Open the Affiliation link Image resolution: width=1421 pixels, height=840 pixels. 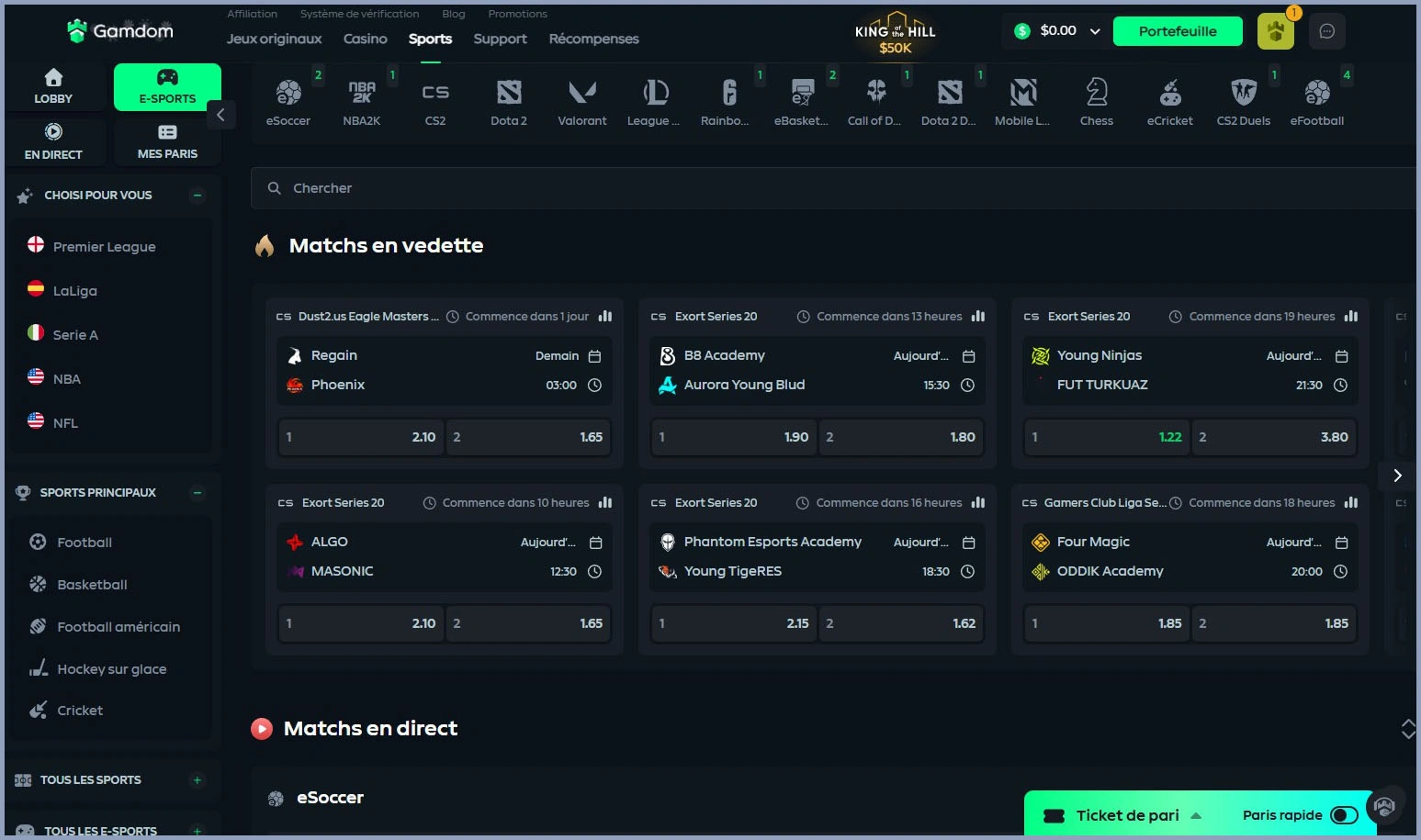click(252, 14)
